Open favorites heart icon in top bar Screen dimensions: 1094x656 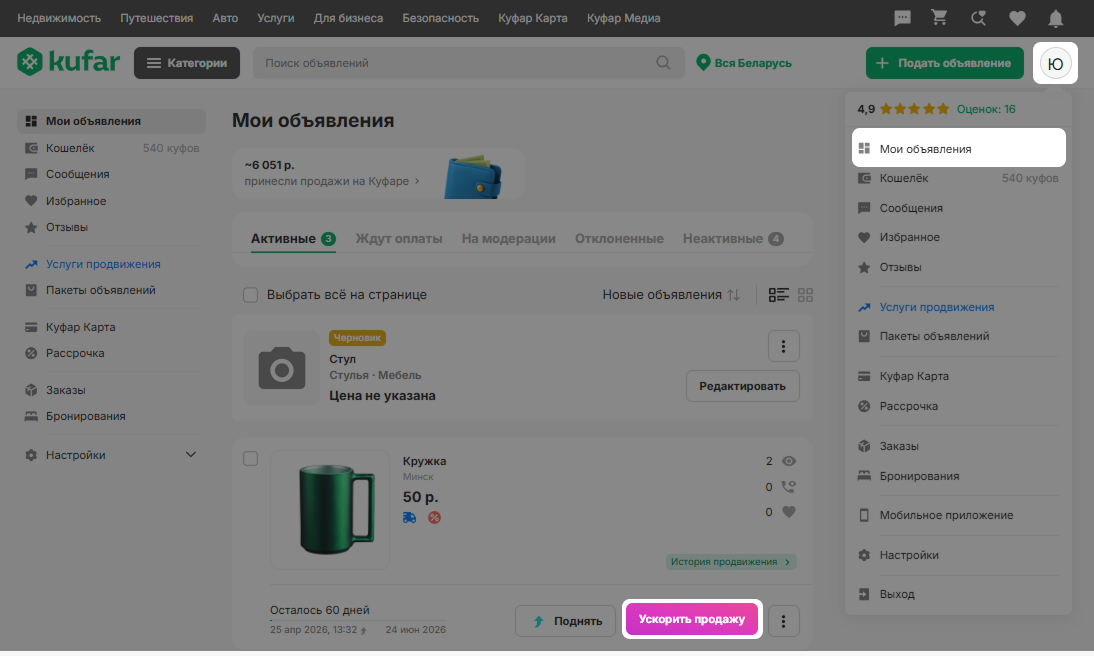(x=1017, y=18)
